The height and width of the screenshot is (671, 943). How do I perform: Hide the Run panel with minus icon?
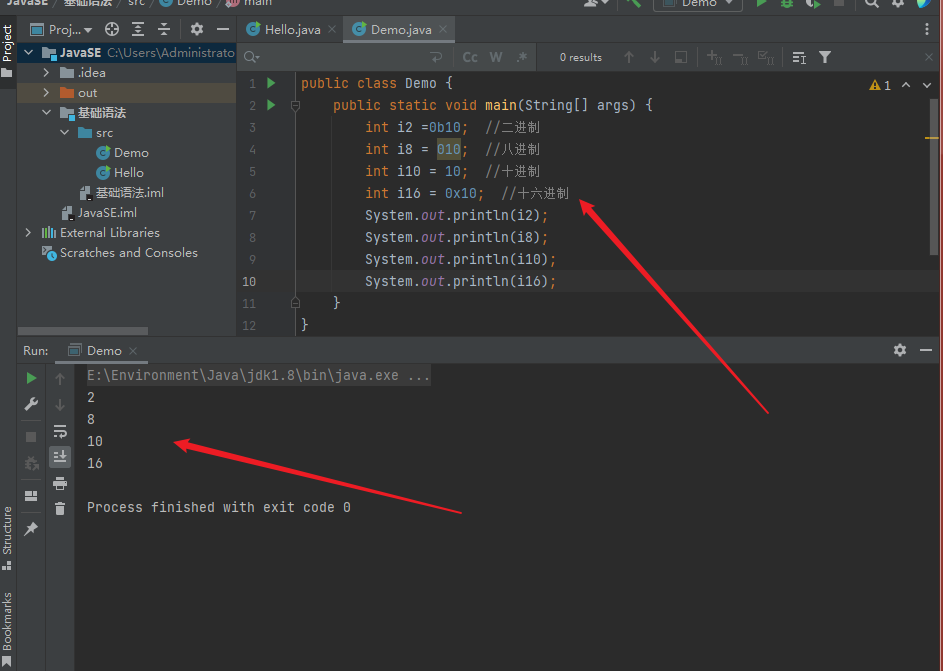coord(926,350)
